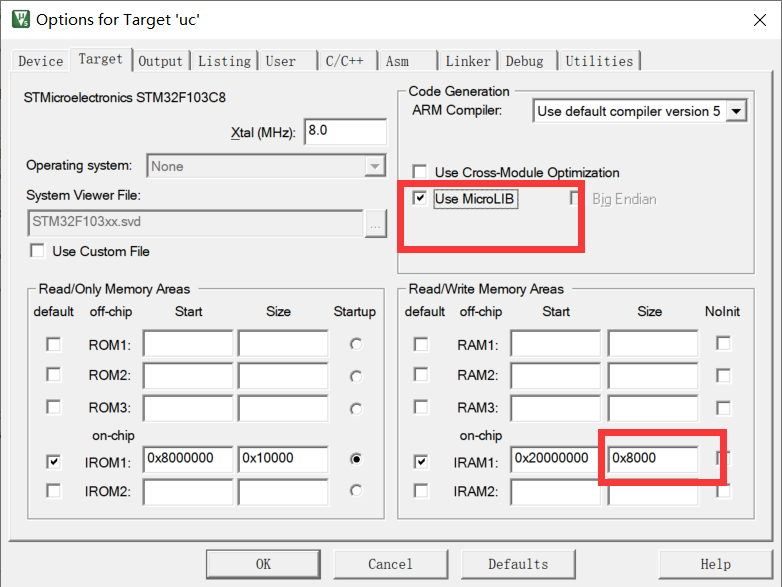Edit the IRAM1 Size value 0x8000
782x587 pixels.
(652, 459)
